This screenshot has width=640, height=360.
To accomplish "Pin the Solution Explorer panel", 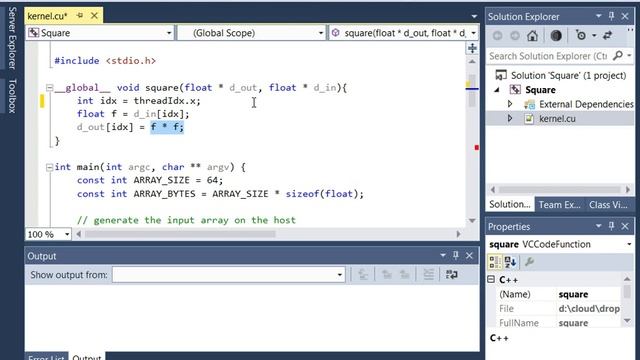I will click(x=611, y=16).
